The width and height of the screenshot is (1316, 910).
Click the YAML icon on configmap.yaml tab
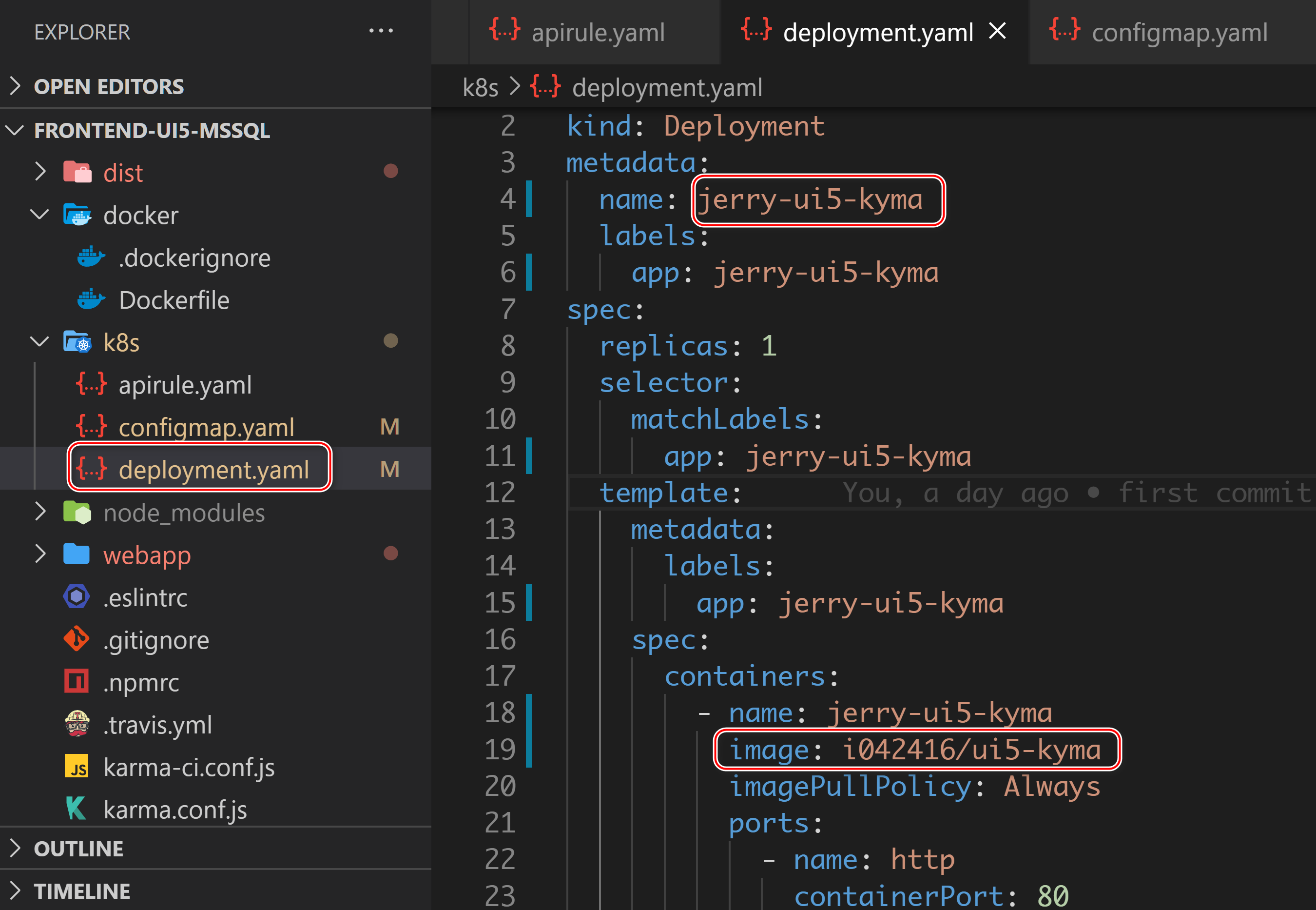click(1065, 29)
